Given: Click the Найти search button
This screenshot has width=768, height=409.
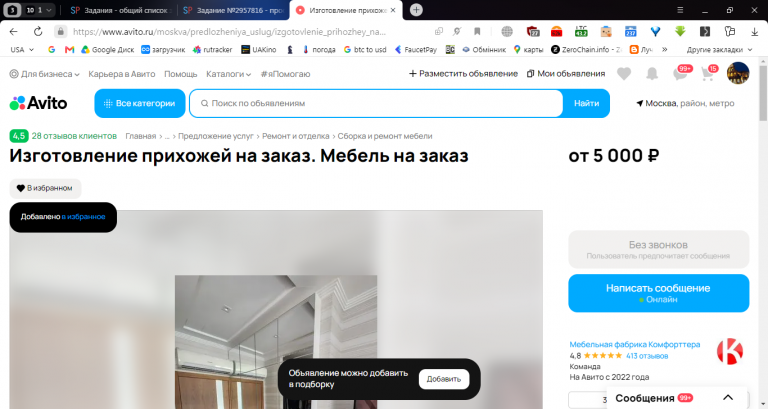Looking at the screenshot, I should [x=586, y=103].
